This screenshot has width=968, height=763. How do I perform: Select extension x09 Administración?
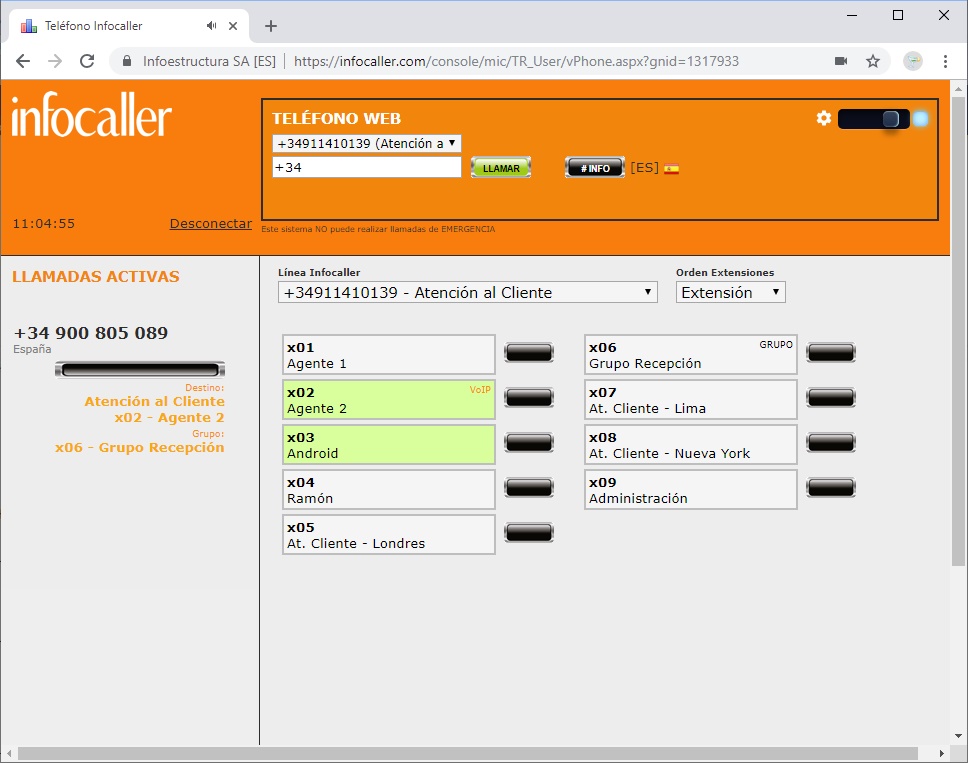click(x=691, y=490)
